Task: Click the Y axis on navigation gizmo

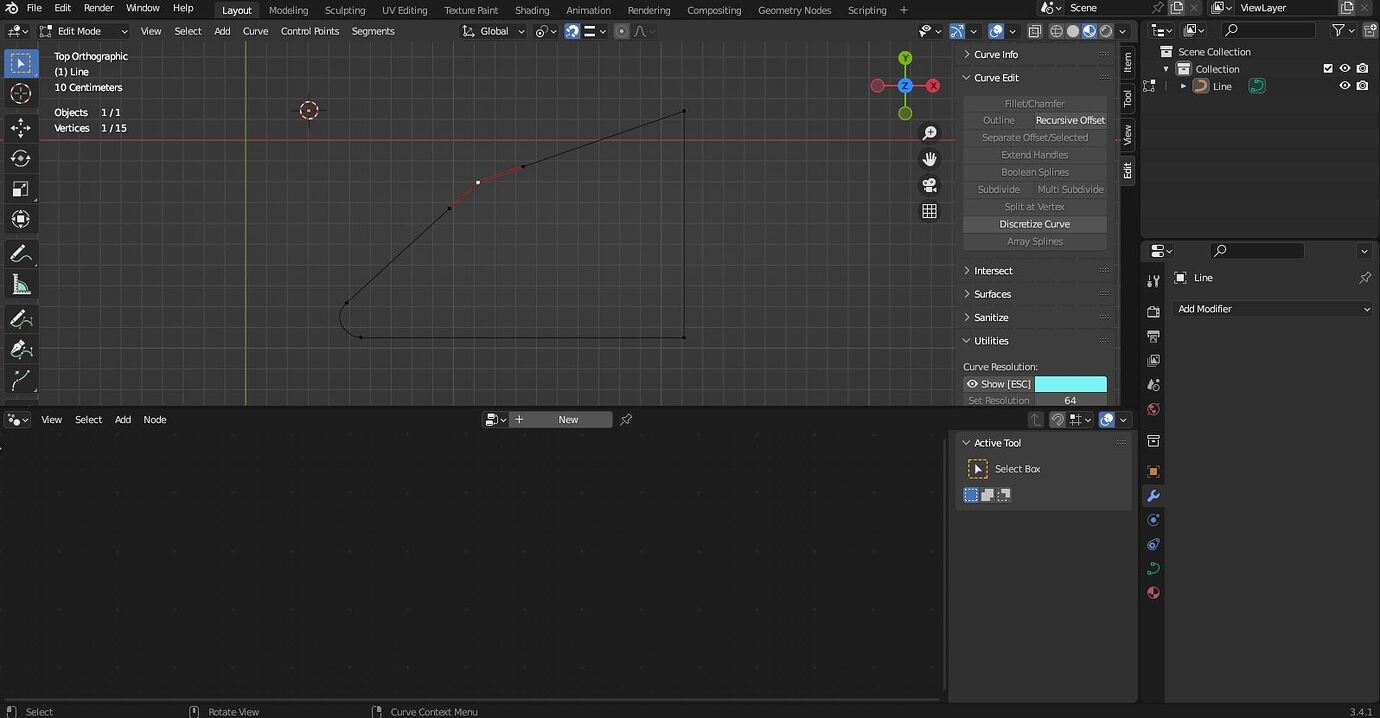Action: click(x=905, y=58)
